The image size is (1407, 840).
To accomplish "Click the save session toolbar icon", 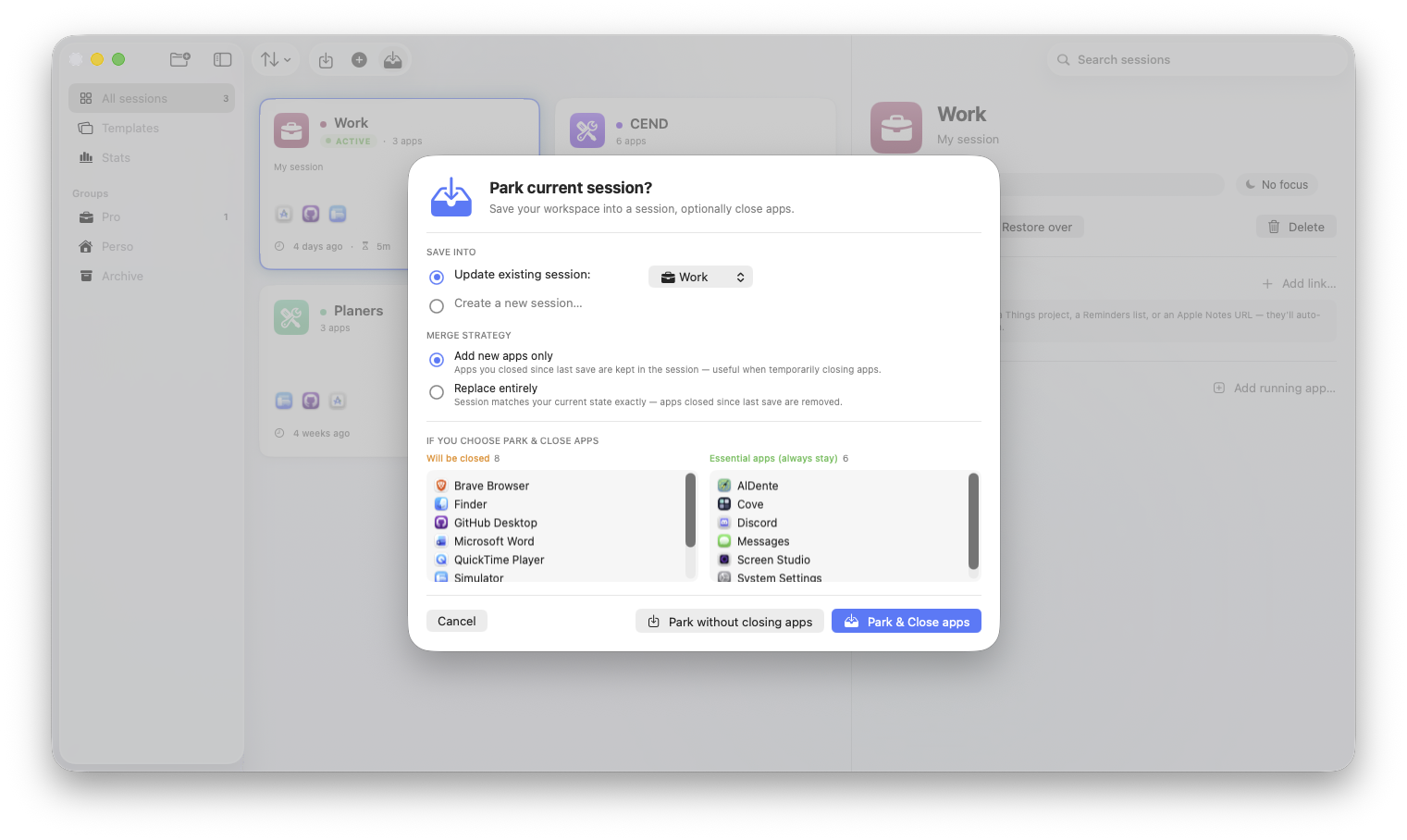I will tap(326, 60).
